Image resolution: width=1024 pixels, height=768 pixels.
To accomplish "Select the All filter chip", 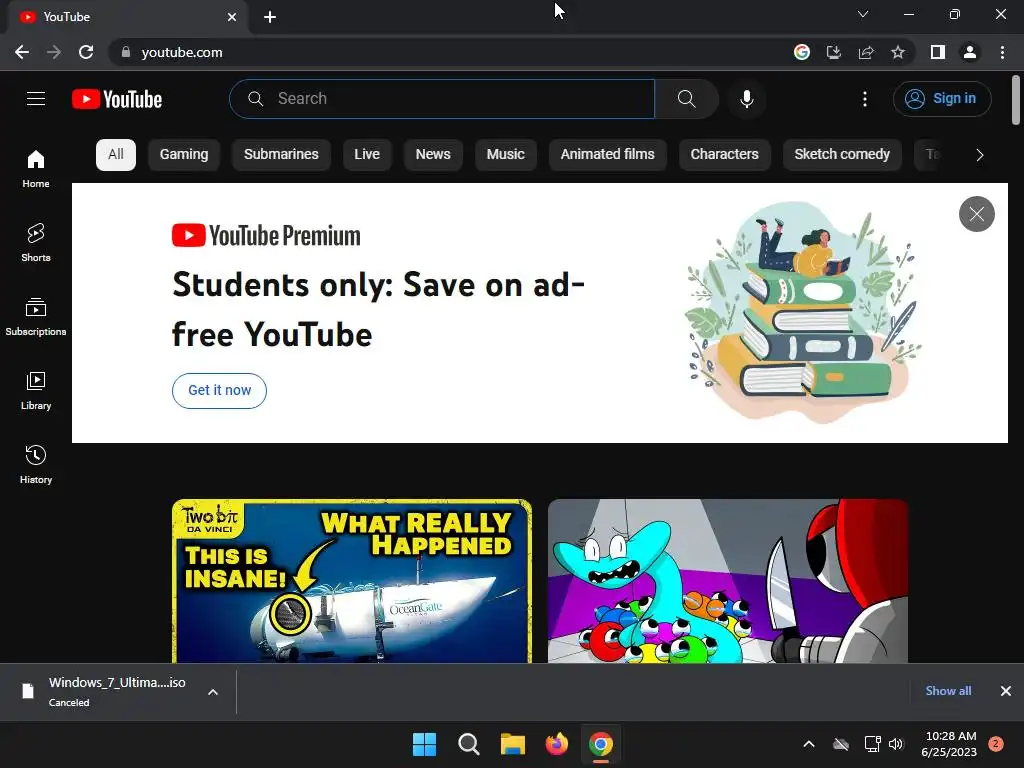I will (x=116, y=155).
